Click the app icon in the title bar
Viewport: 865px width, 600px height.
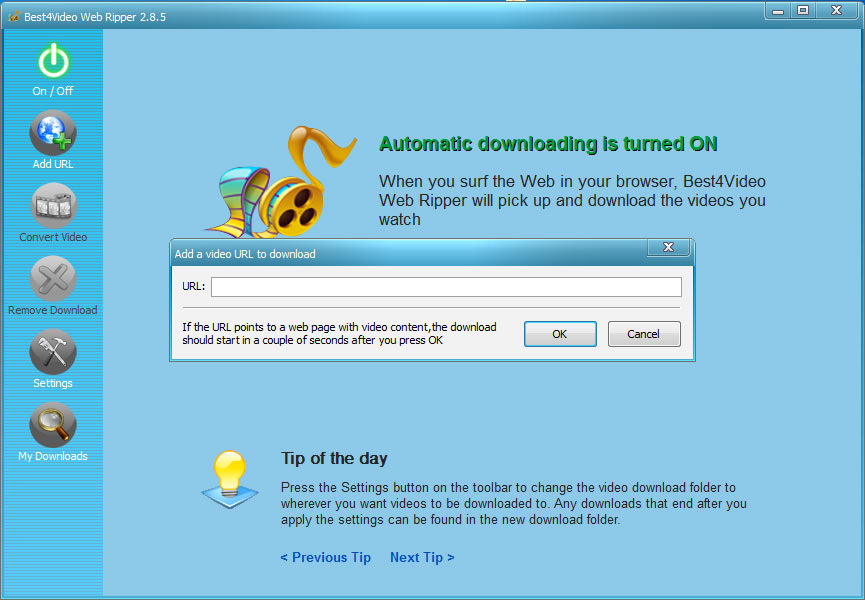(x=14, y=17)
